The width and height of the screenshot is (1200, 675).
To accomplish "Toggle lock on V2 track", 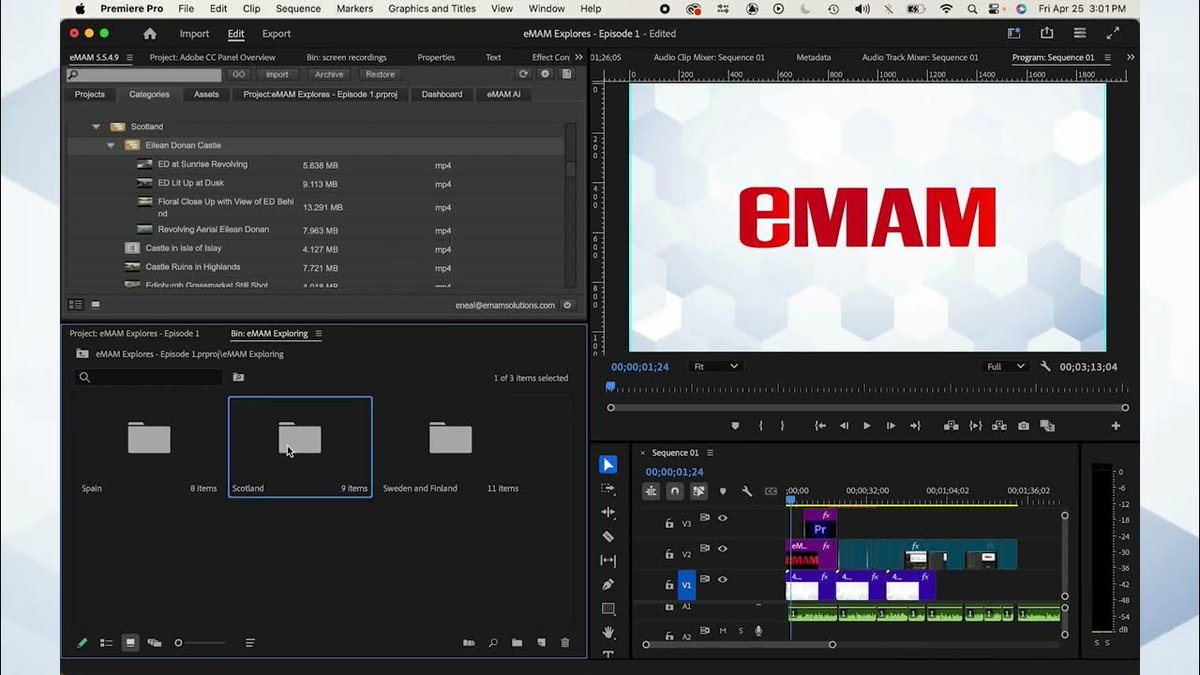I will pos(669,554).
